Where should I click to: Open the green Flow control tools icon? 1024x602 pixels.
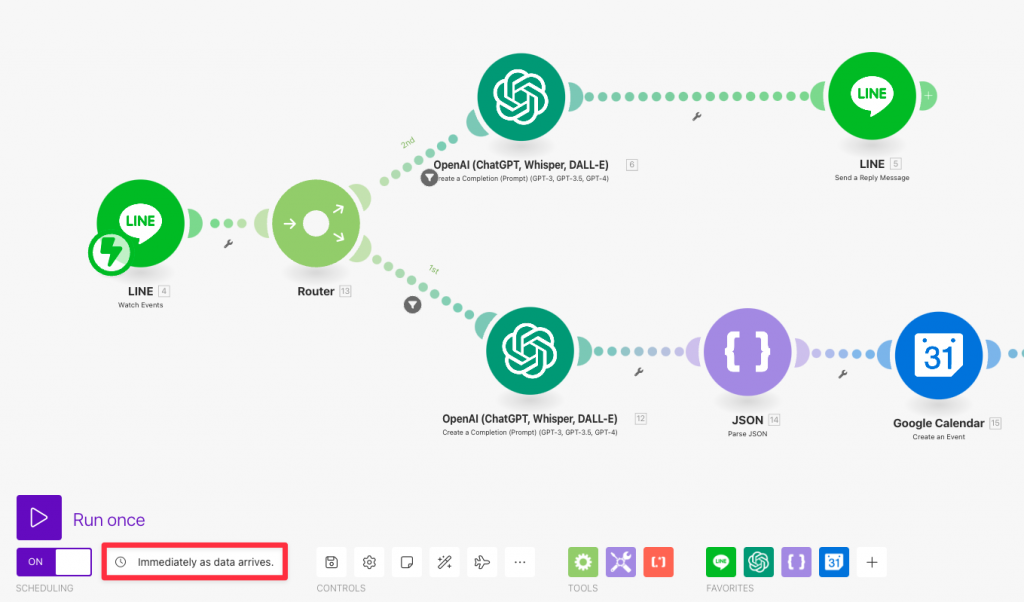click(583, 562)
